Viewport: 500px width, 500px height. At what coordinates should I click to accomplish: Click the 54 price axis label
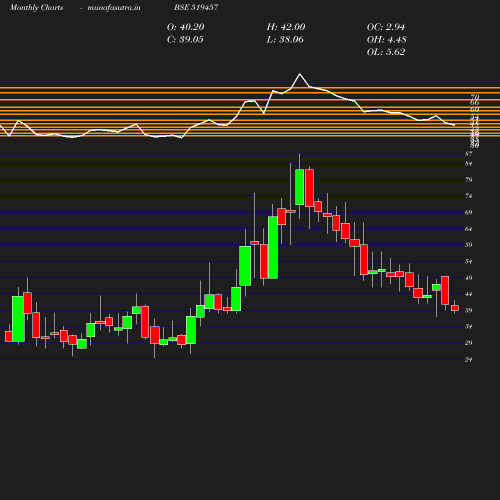[x=468, y=261]
